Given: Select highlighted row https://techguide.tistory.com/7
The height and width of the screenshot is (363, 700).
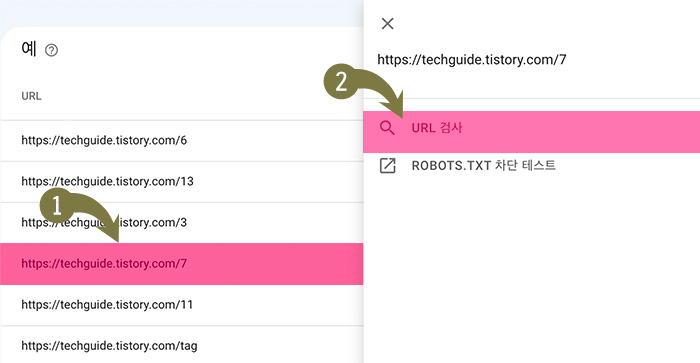Looking at the screenshot, I should (x=182, y=264).
